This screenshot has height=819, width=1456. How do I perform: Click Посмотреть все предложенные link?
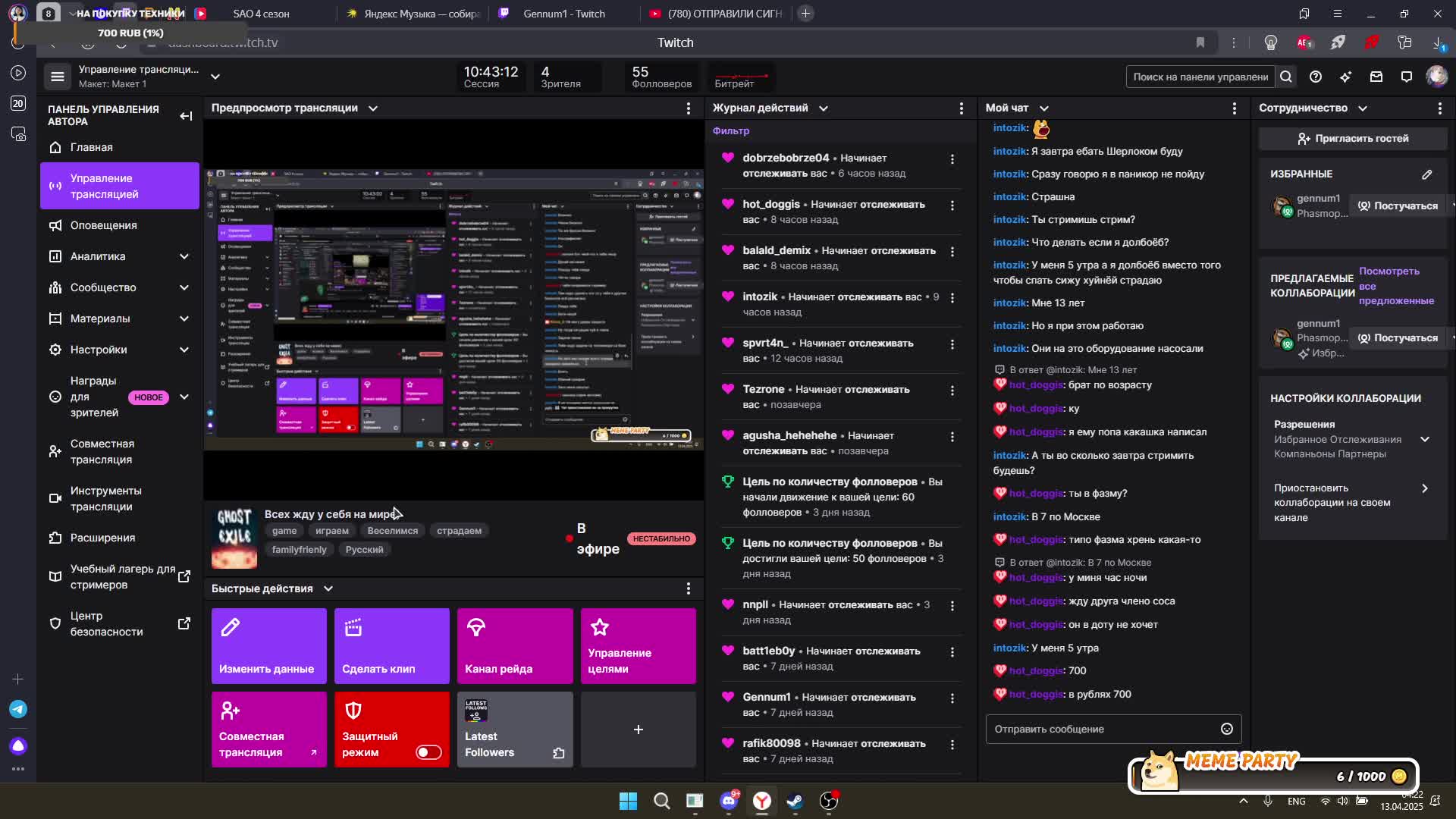click(1396, 286)
